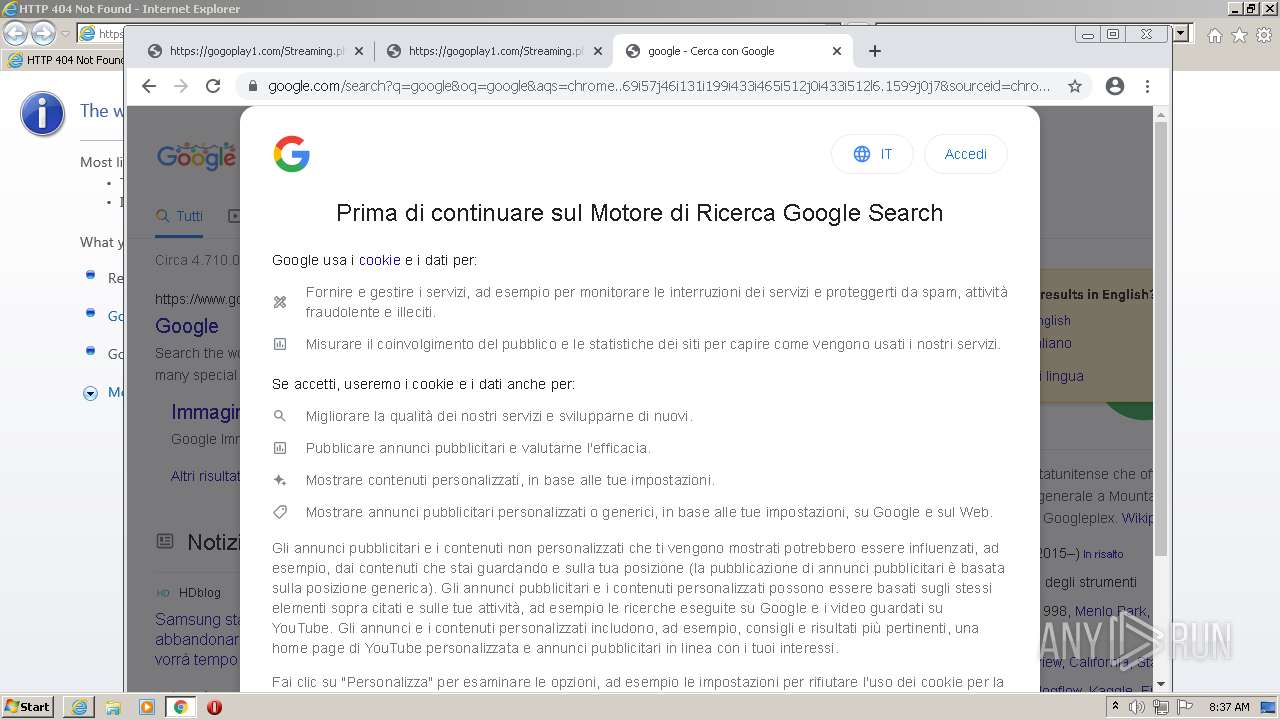Click the Accedi sign-in button
The image size is (1280, 720).
coord(965,154)
